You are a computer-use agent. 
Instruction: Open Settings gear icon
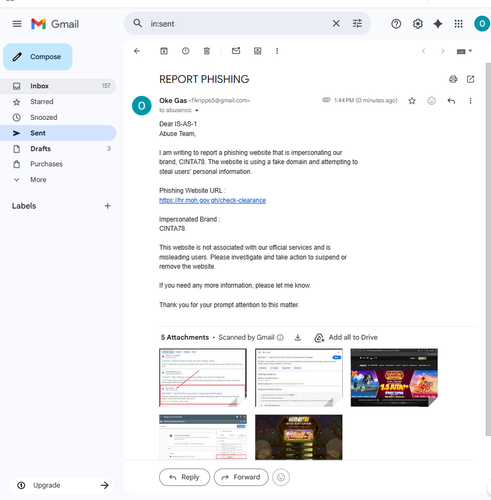pos(417,24)
